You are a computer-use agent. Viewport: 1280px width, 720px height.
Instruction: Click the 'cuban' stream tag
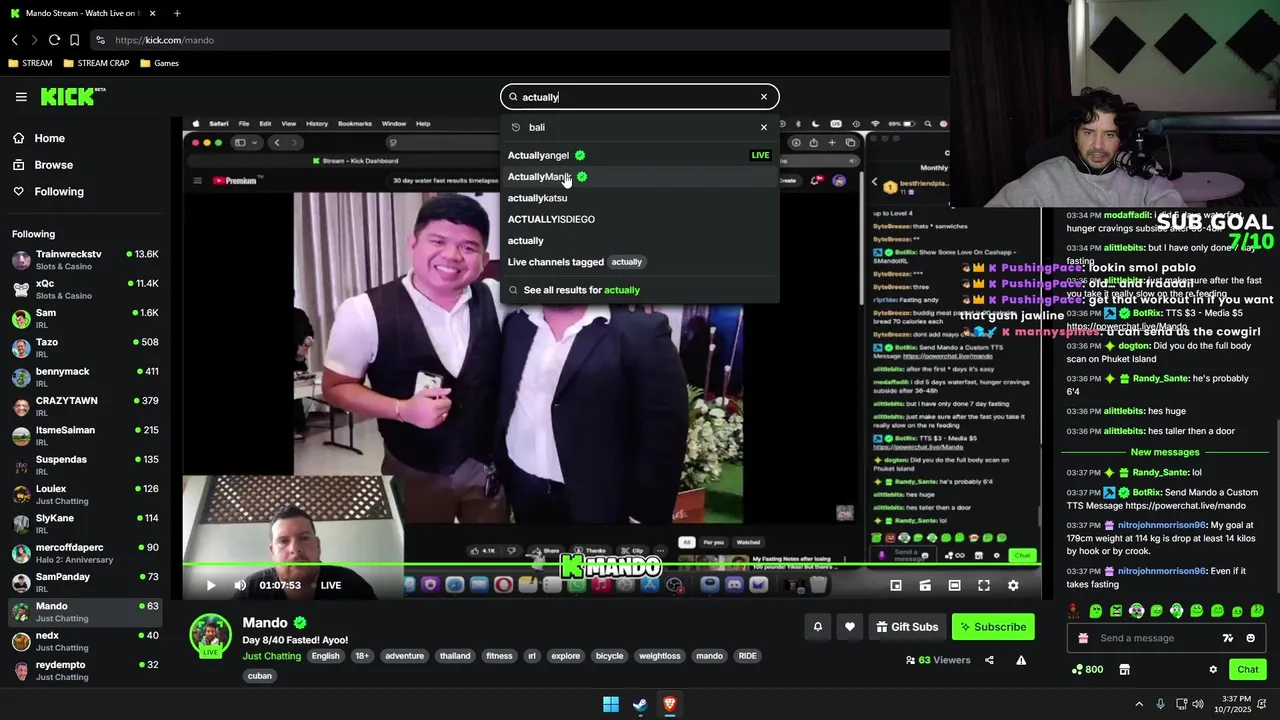(x=260, y=676)
